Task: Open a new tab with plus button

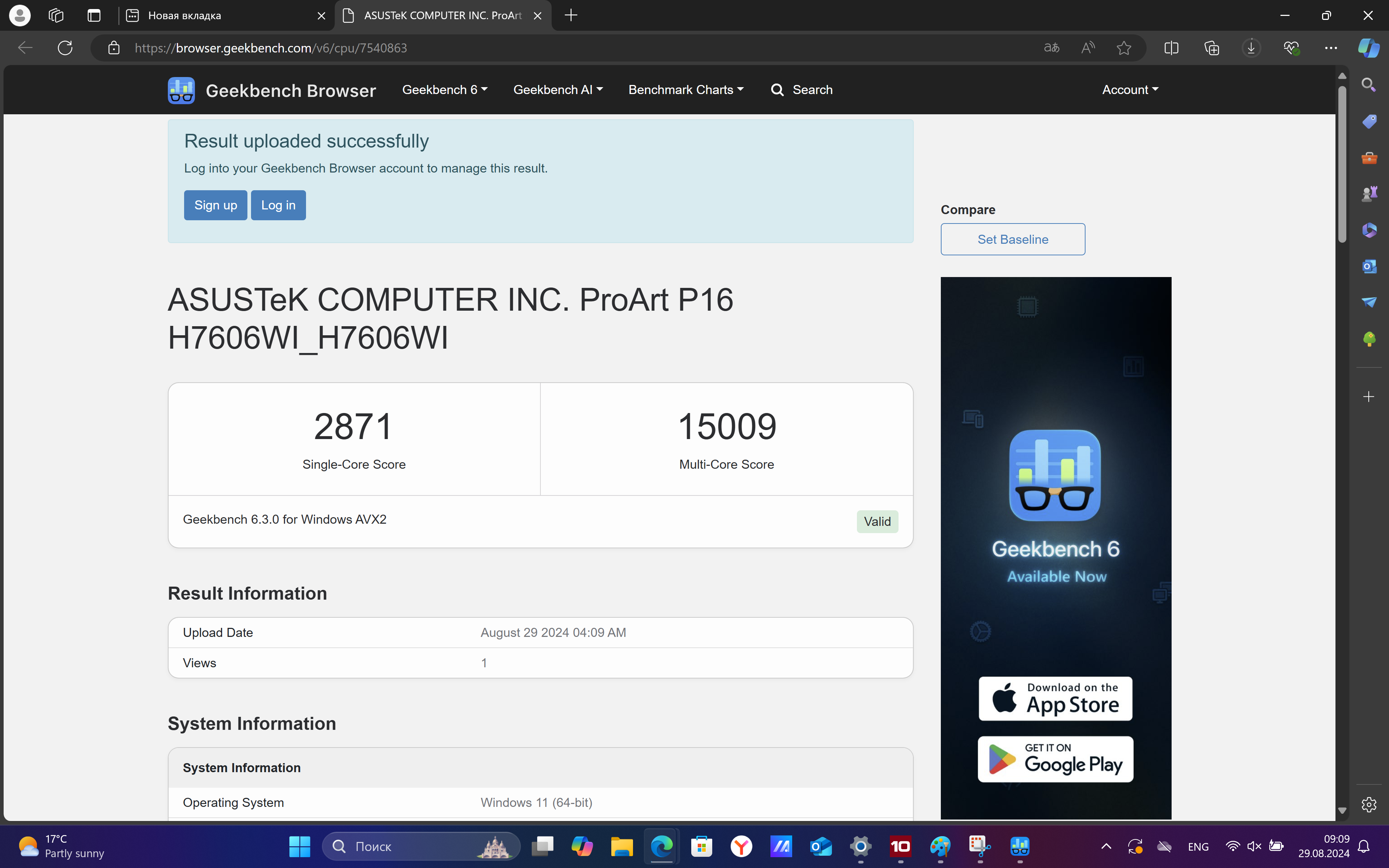Action: pos(570,16)
